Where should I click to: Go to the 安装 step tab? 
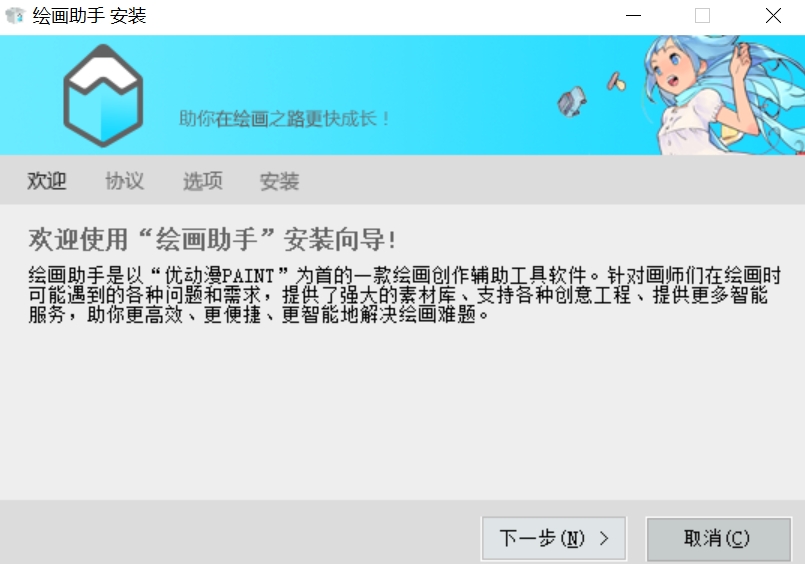click(279, 181)
